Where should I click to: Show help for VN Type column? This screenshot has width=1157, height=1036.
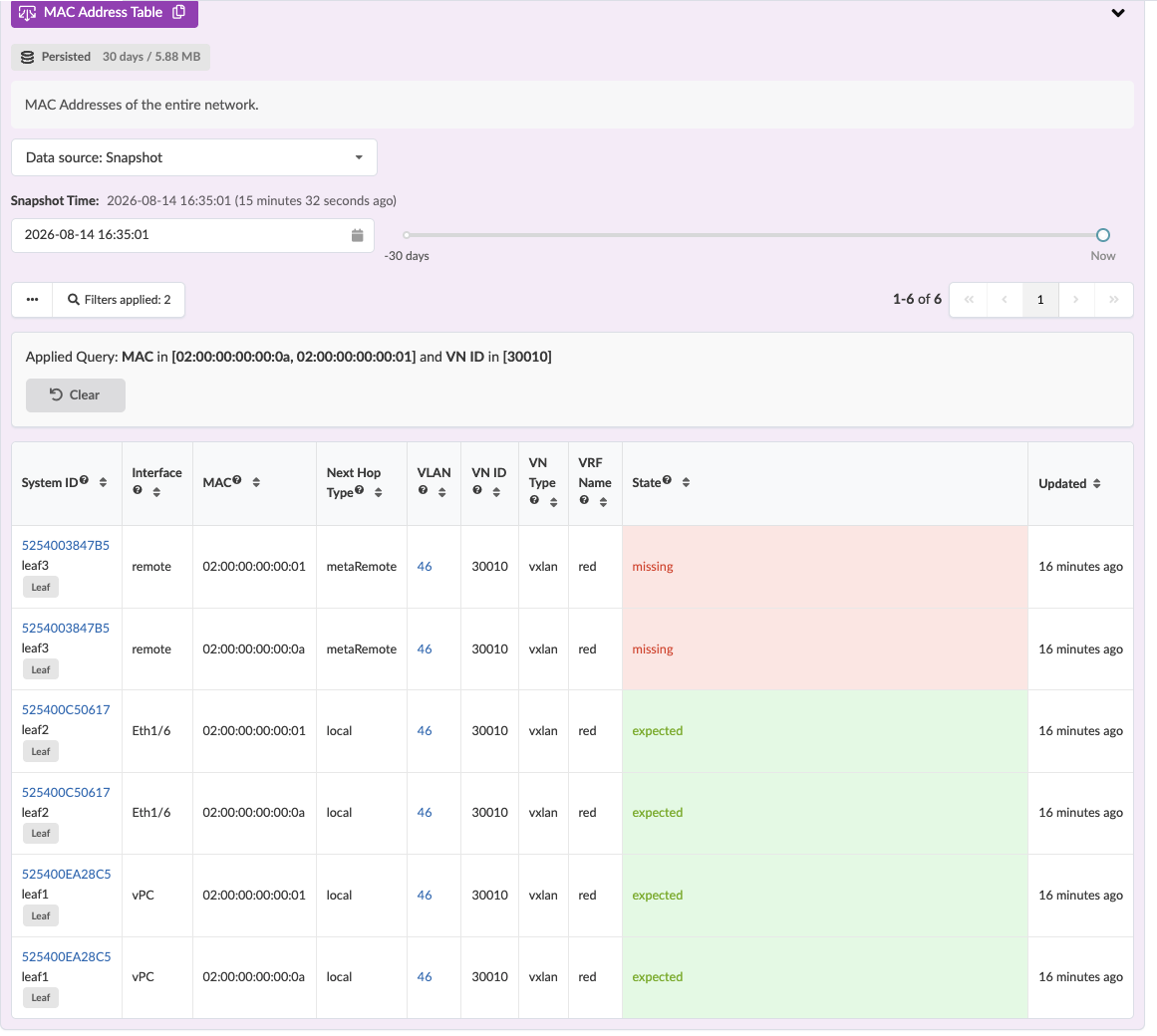(534, 500)
